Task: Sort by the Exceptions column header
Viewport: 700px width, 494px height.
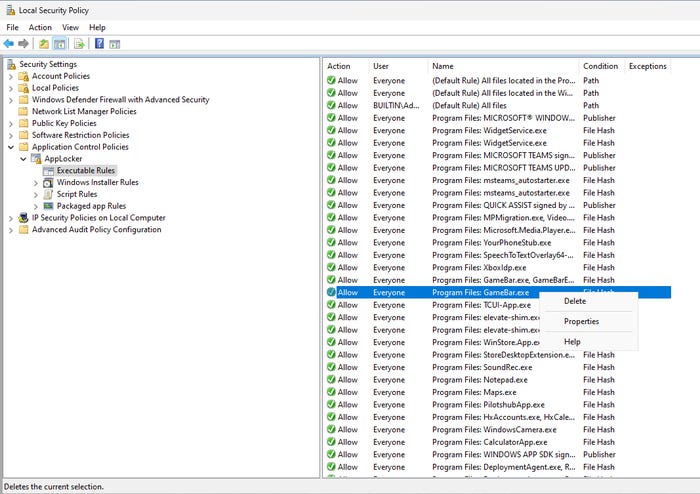Action: tap(647, 66)
